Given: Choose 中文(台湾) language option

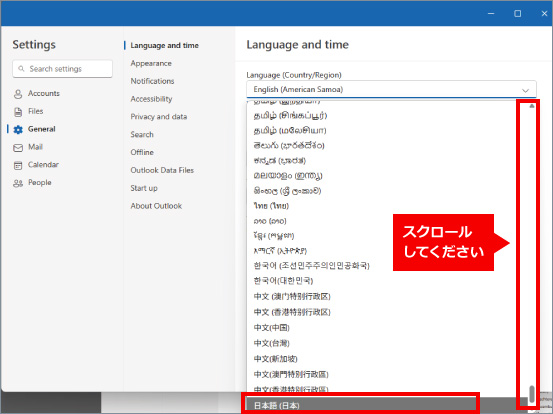Looking at the screenshot, I should (272, 343).
